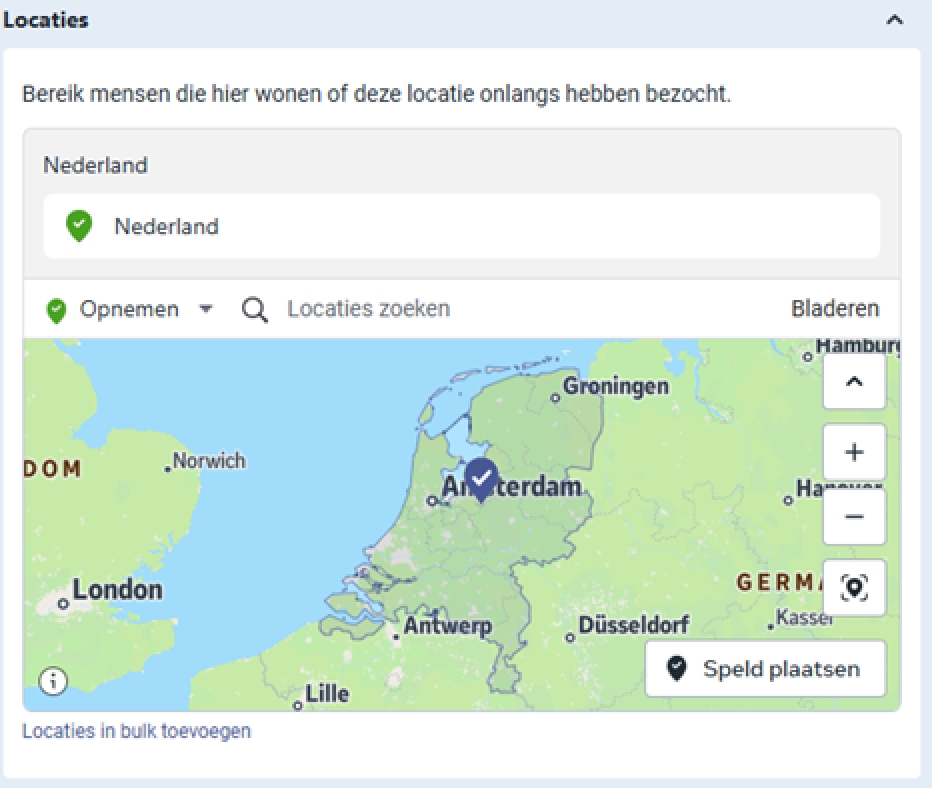Click London on the map
The width and height of the screenshot is (932, 788).
coord(116,589)
